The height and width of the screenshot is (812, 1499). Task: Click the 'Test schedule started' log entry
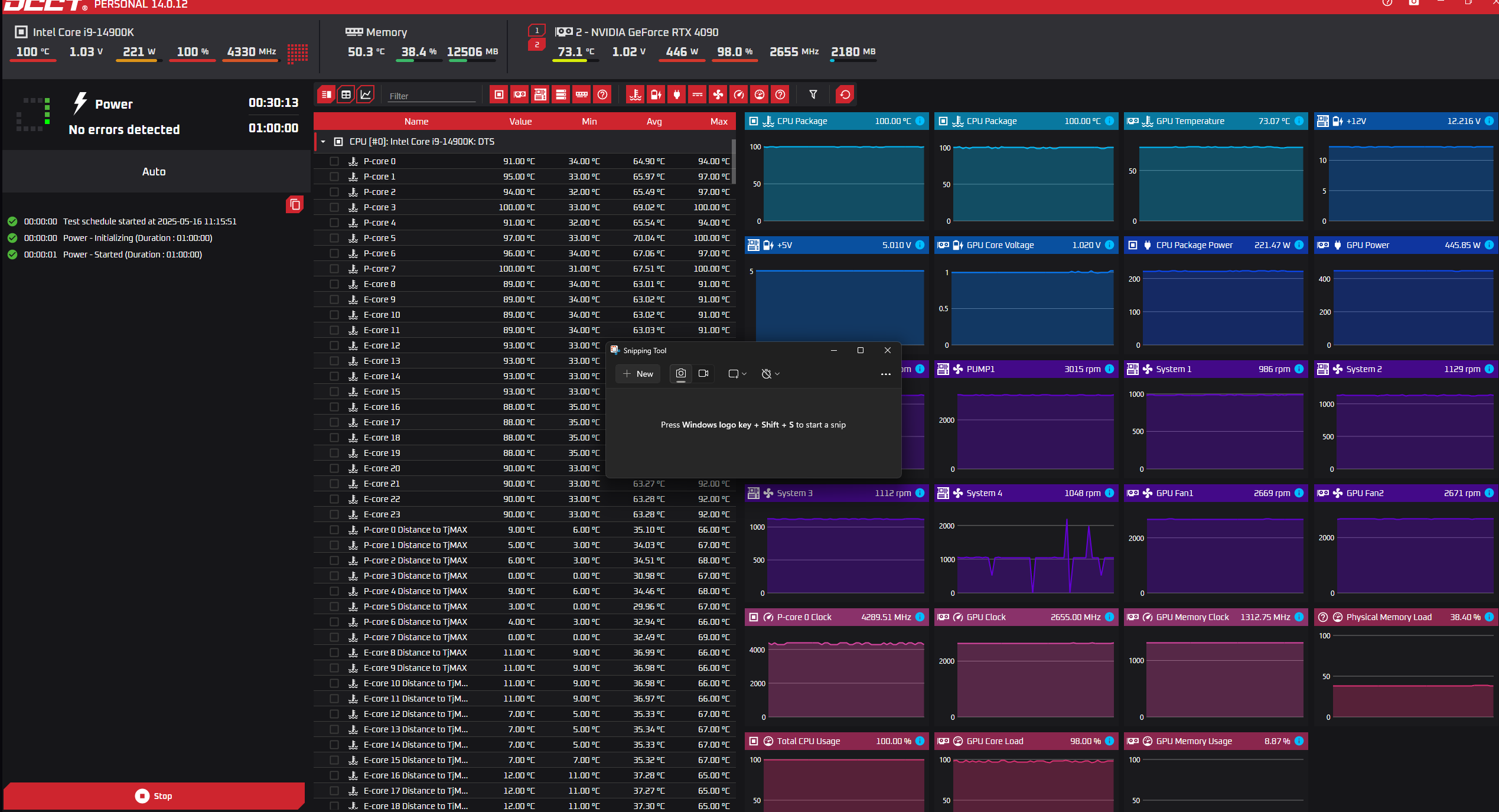coord(122,221)
